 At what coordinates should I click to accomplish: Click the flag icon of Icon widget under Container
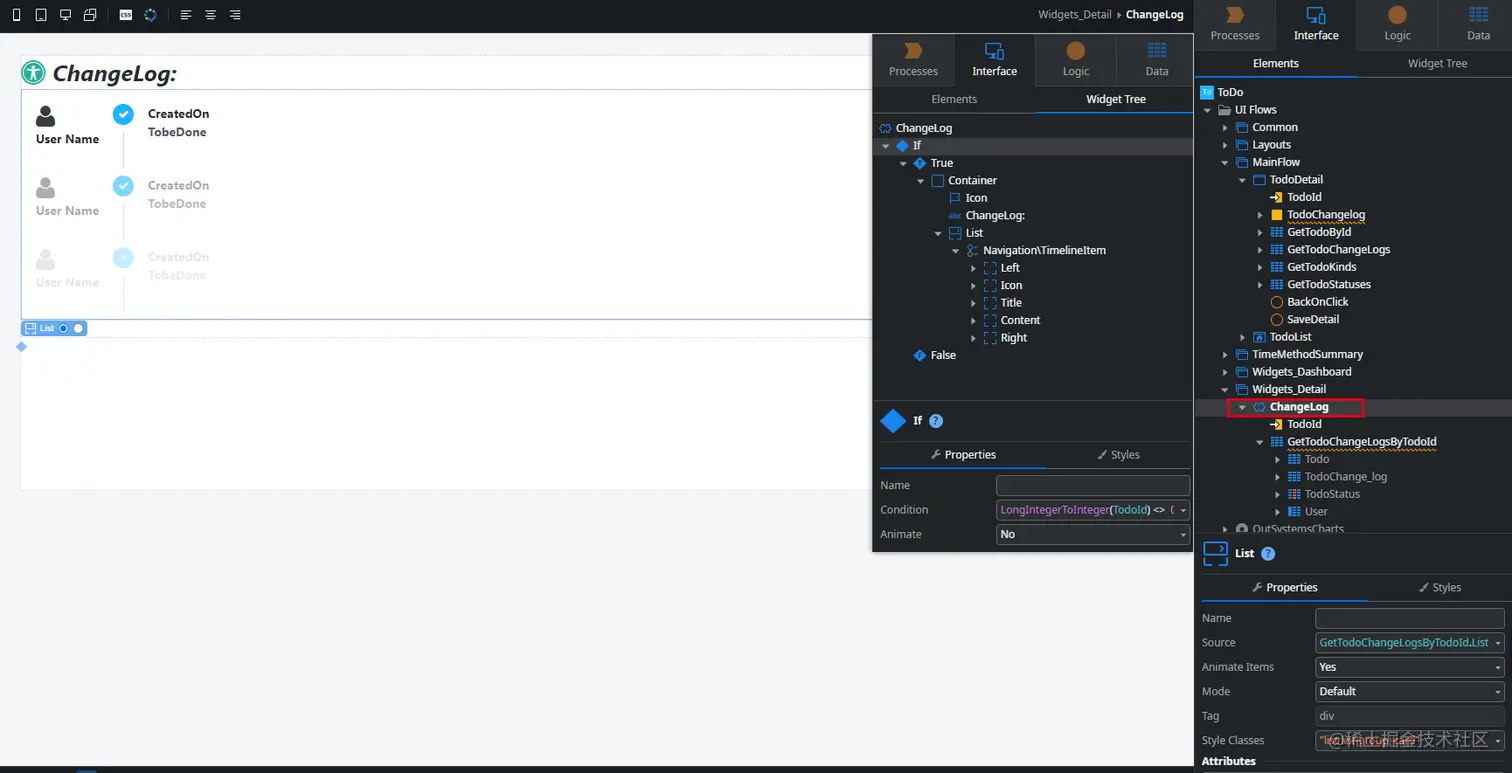click(x=955, y=198)
